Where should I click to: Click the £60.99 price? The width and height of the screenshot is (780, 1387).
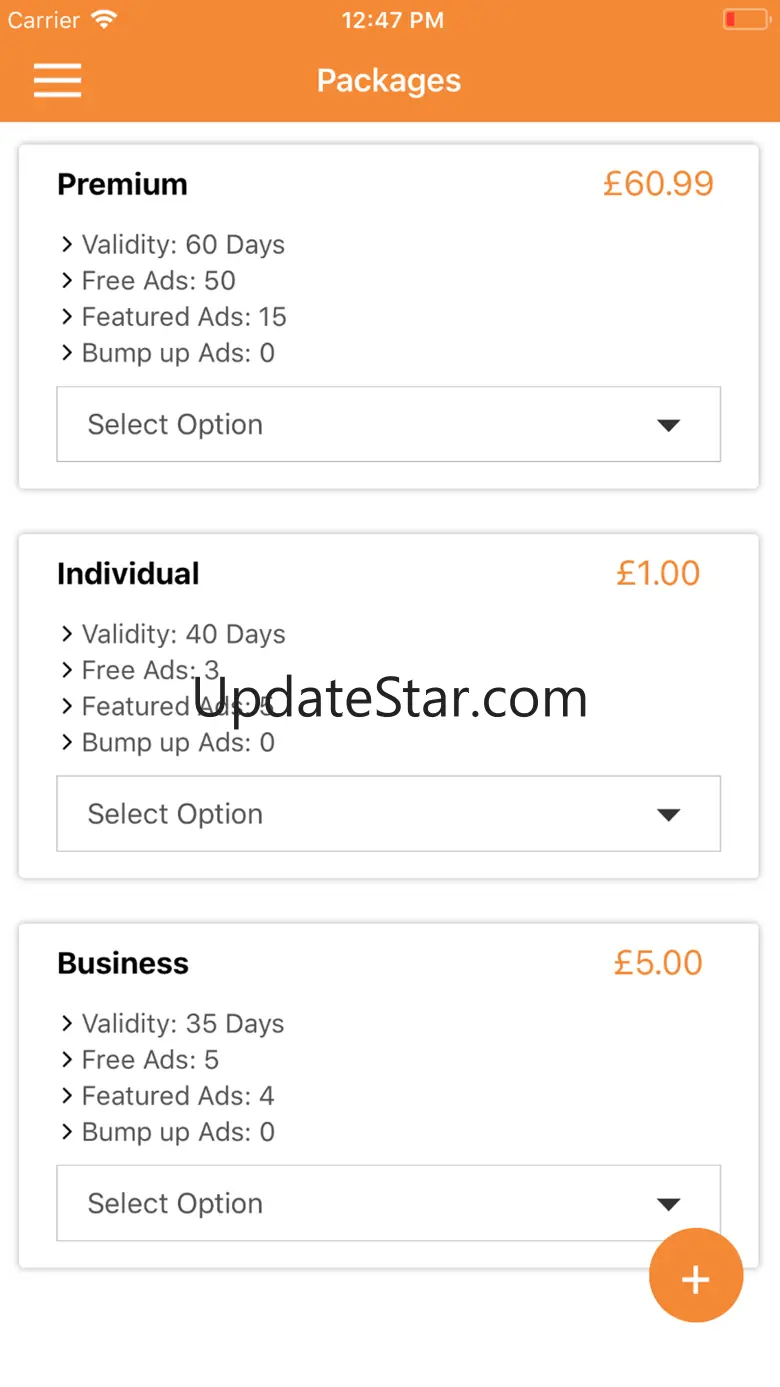pos(658,184)
